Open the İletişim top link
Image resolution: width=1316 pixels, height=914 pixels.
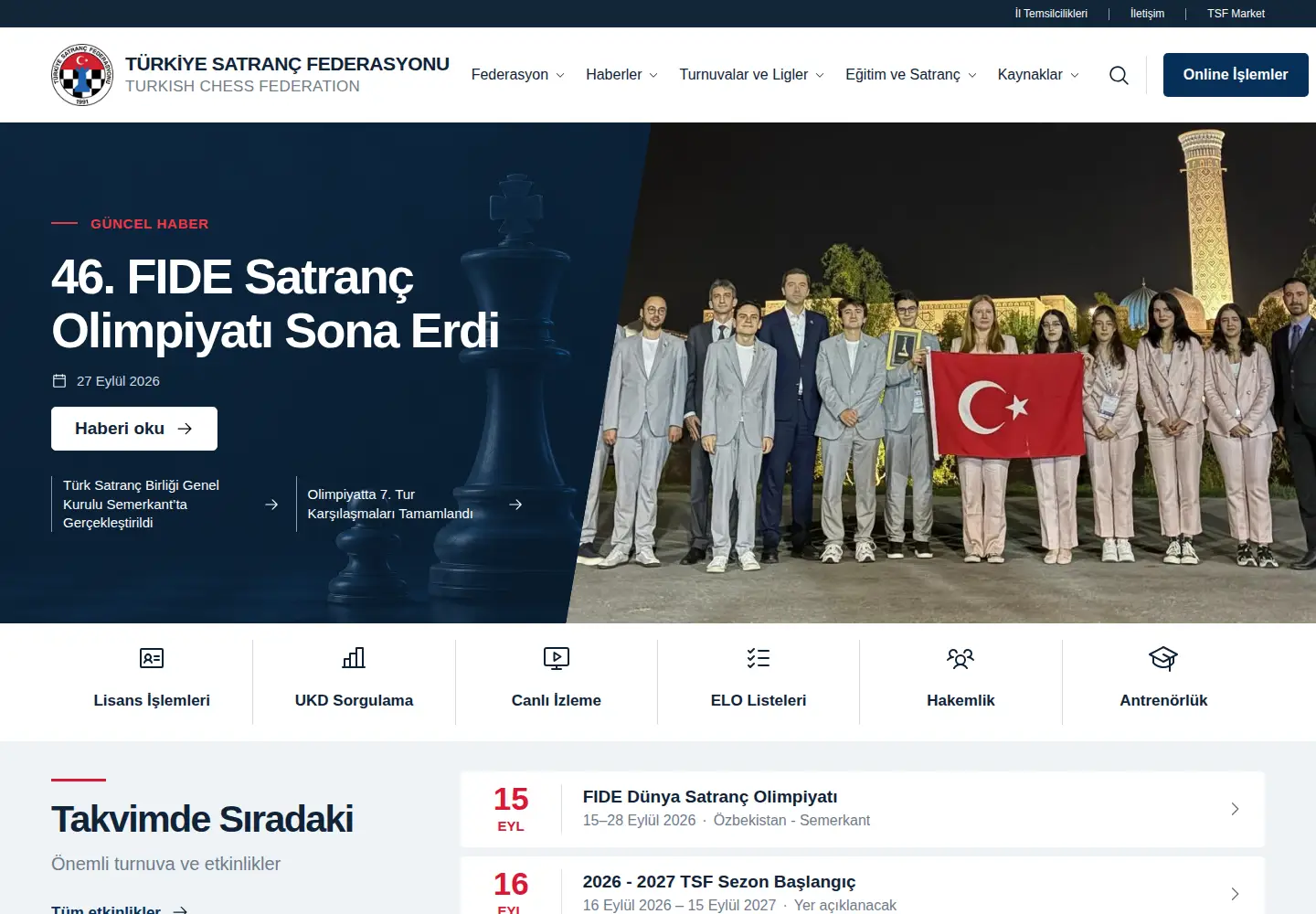[x=1147, y=14]
